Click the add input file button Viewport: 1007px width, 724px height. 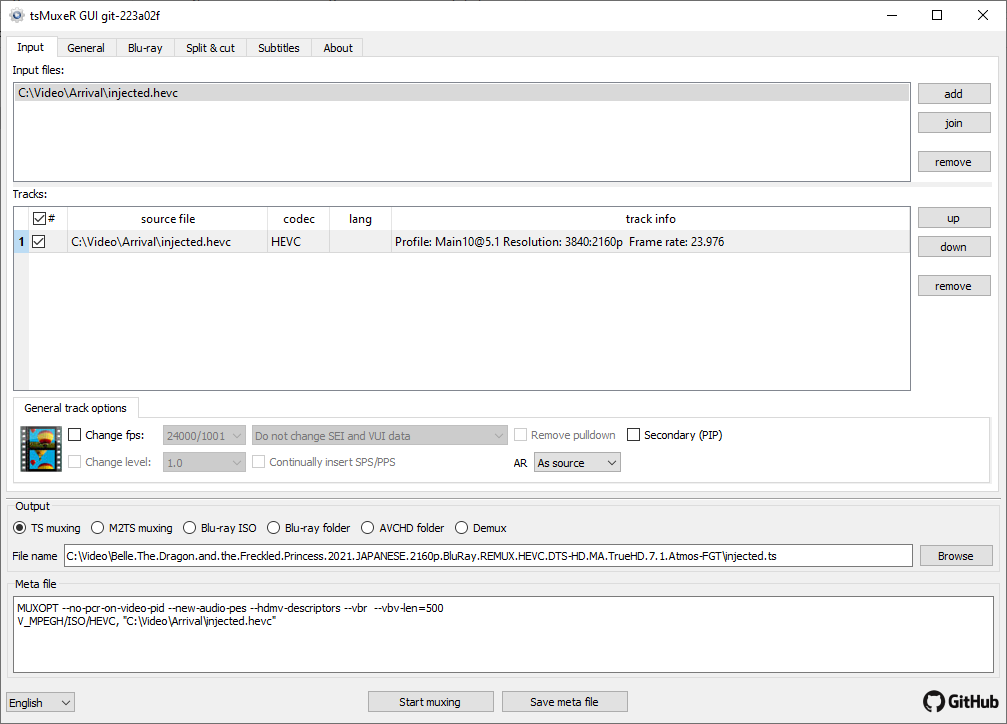coord(954,94)
